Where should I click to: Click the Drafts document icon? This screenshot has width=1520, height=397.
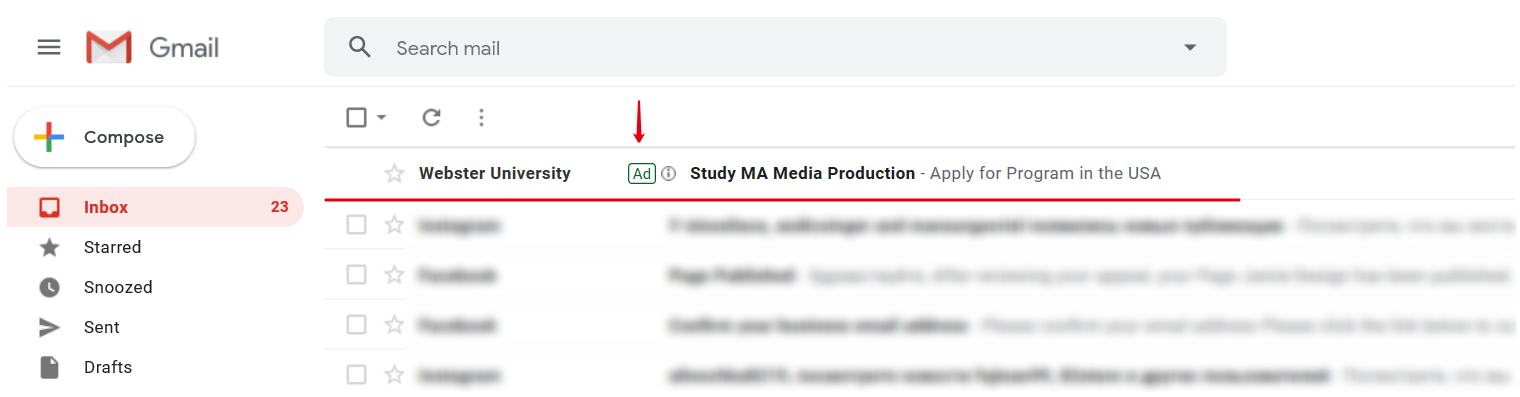49,367
